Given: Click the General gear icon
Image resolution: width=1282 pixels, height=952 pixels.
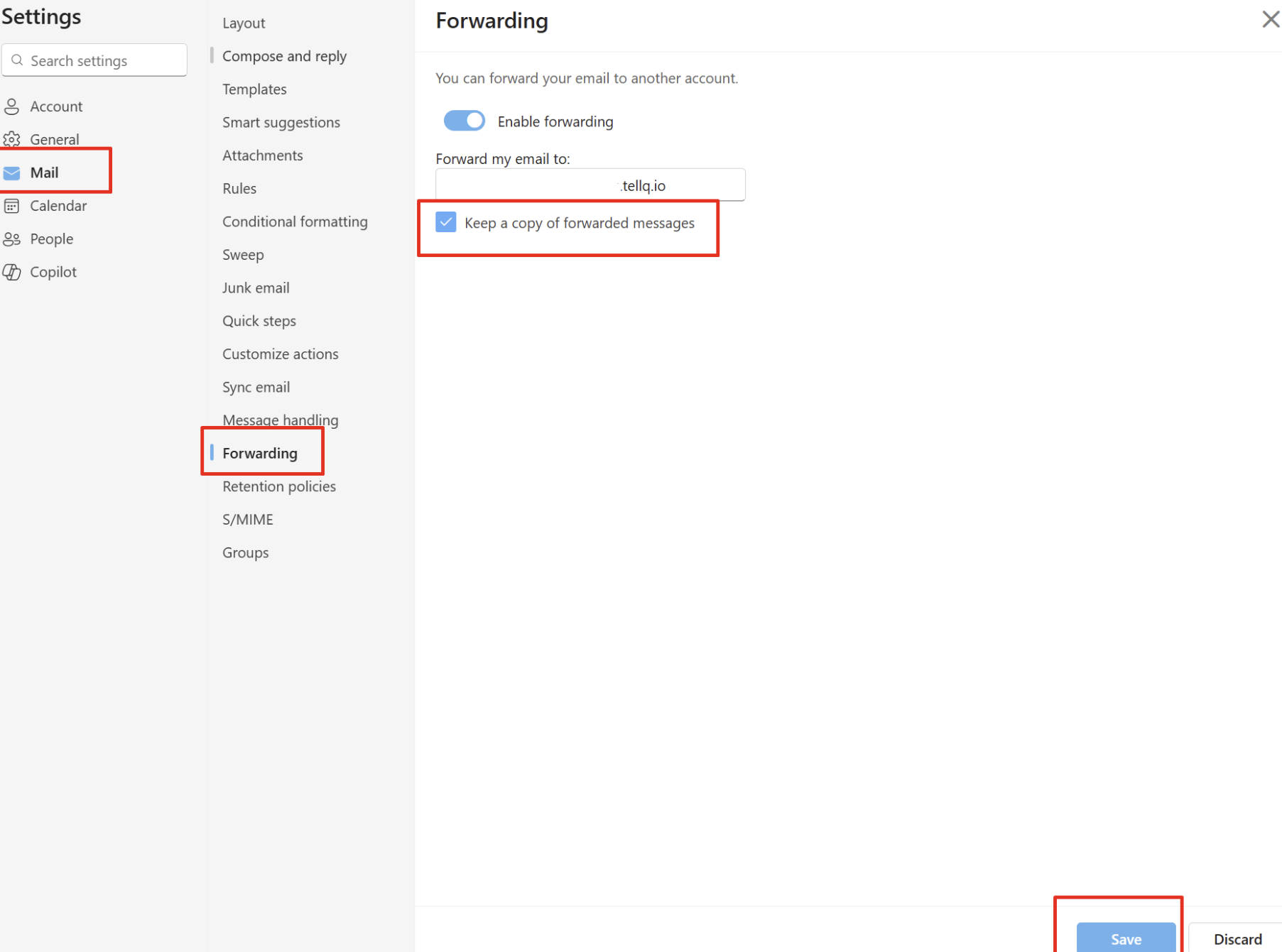Looking at the screenshot, I should point(12,139).
